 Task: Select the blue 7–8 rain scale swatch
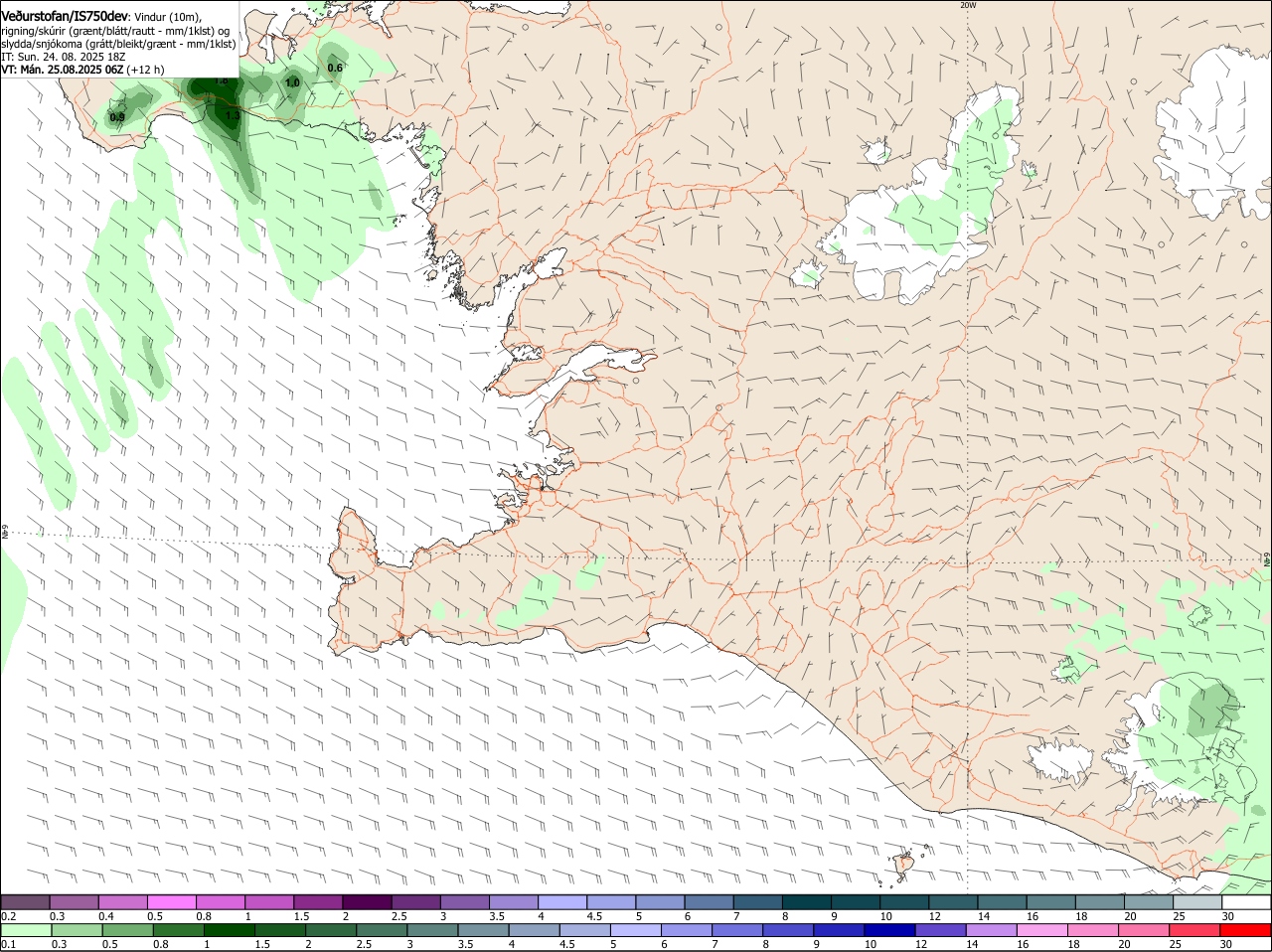coord(739,930)
